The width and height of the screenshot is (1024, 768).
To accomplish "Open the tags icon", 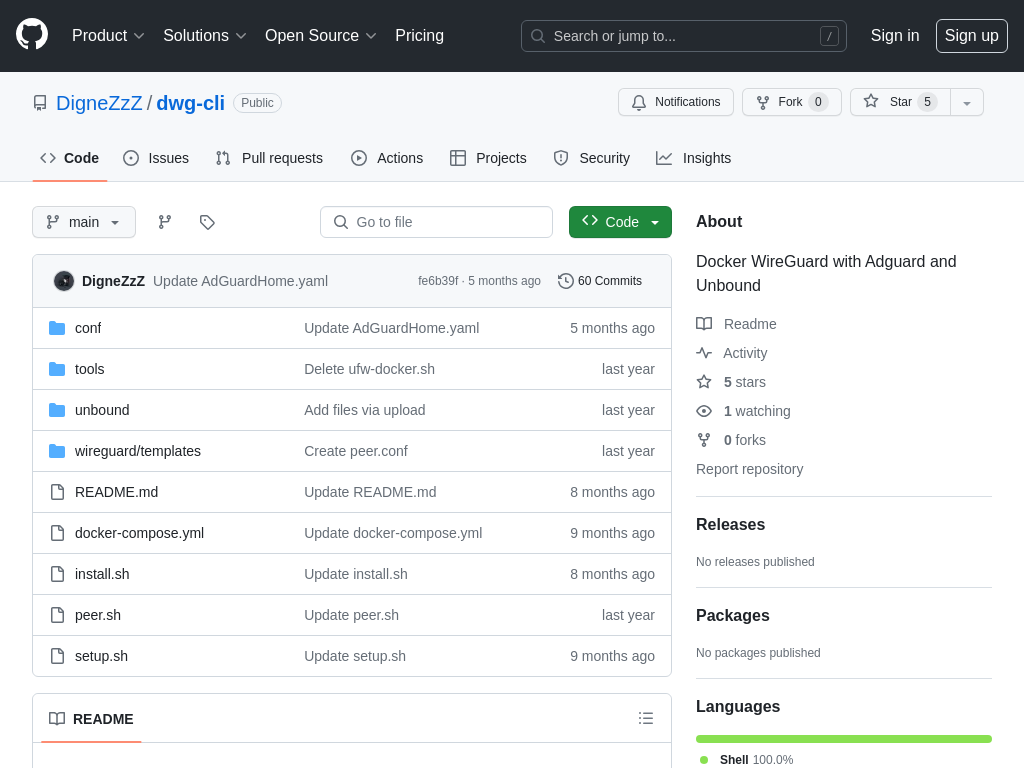I will pos(207,222).
